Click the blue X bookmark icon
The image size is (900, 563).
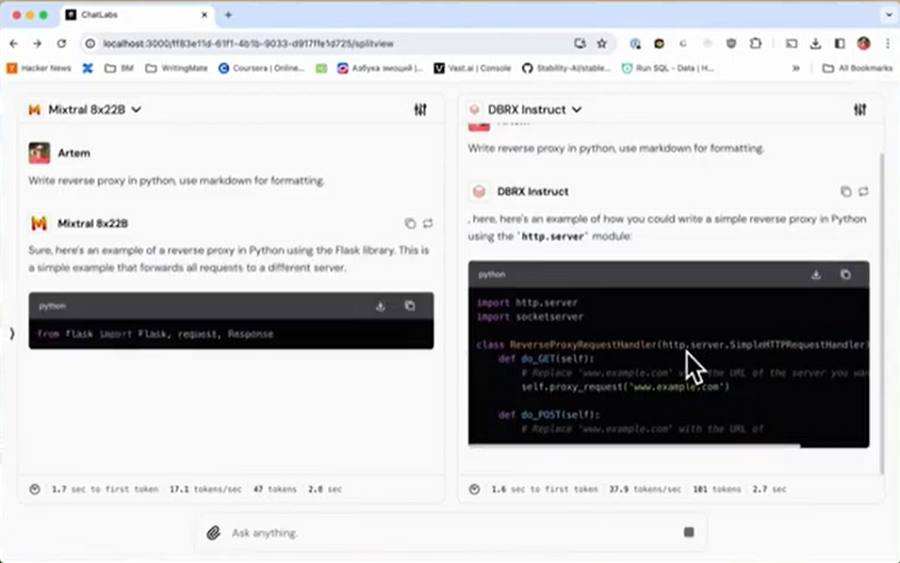pos(87,68)
